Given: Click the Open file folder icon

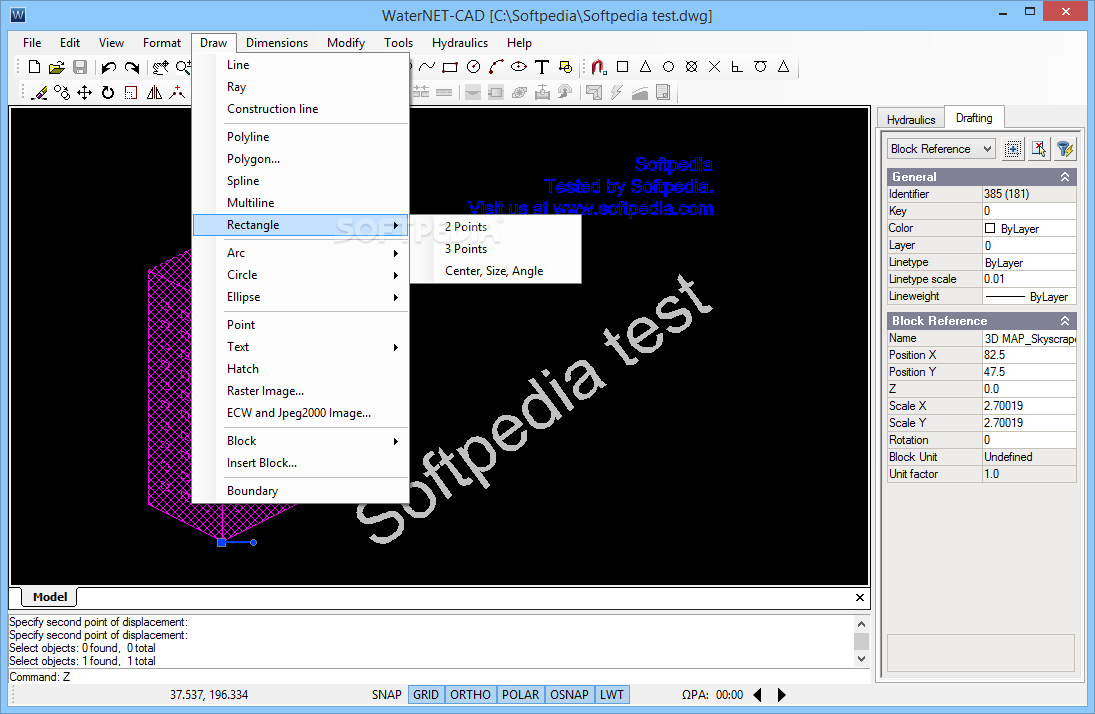Looking at the screenshot, I should click(x=57, y=67).
